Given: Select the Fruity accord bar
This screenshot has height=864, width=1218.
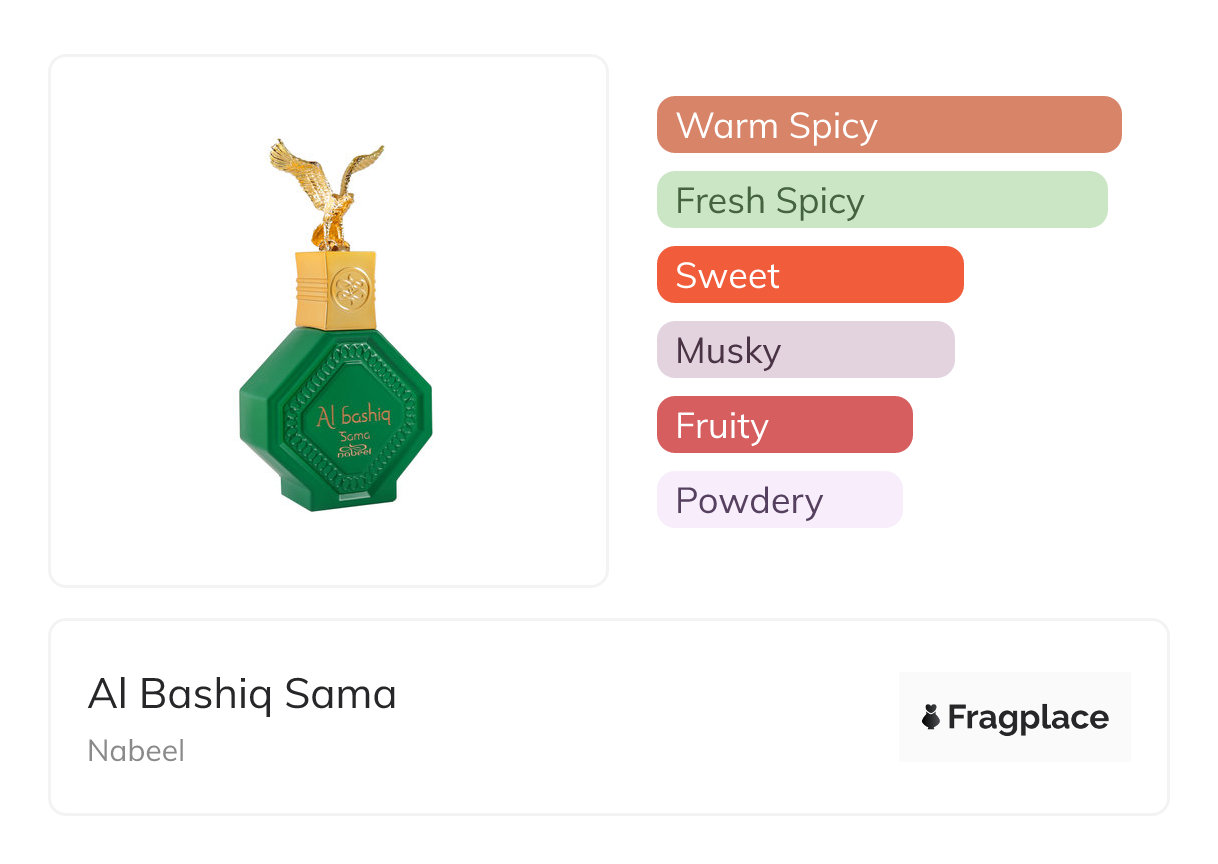Looking at the screenshot, I should (784, 425).
